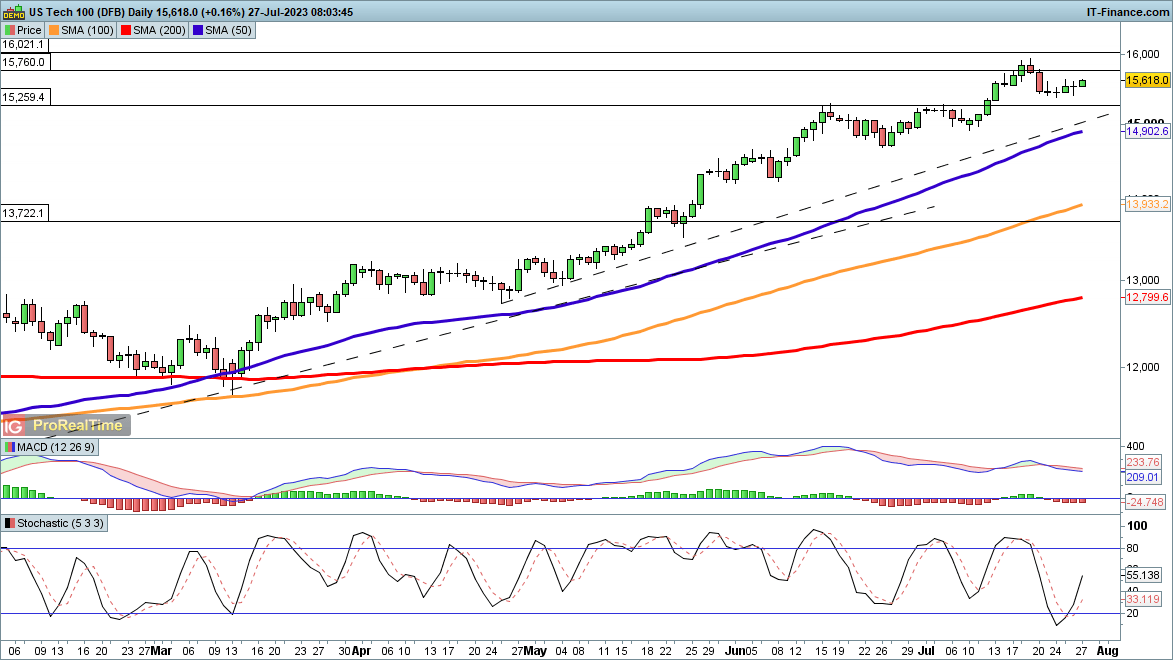Click the 100 label on Stochastic axis
The width and height of the screenshot is (1173, 660).
pyautogui.click(x=1137, y=525)
